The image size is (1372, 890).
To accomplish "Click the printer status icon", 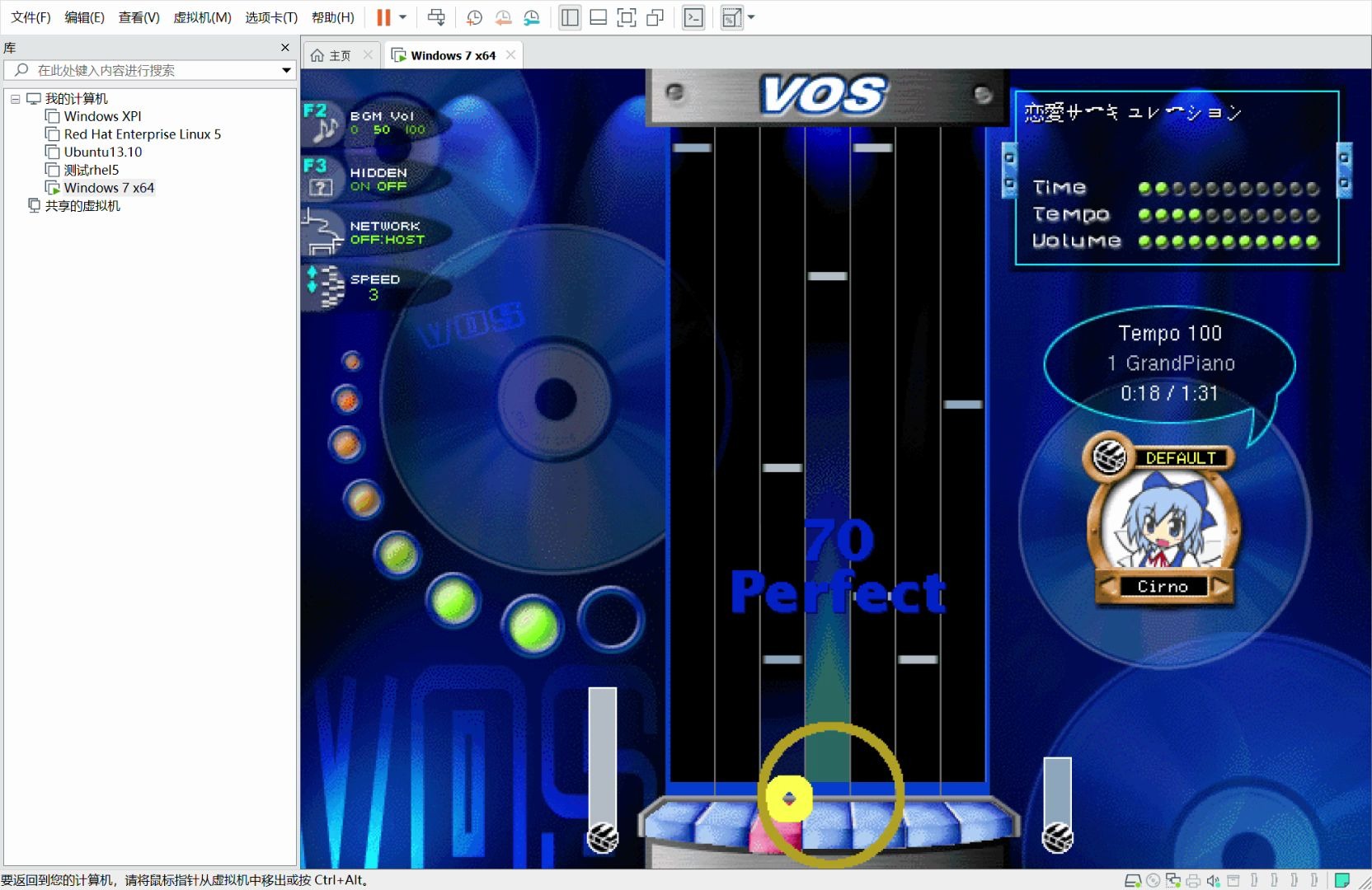I will pyautogui.click(x=1193, y=880).
